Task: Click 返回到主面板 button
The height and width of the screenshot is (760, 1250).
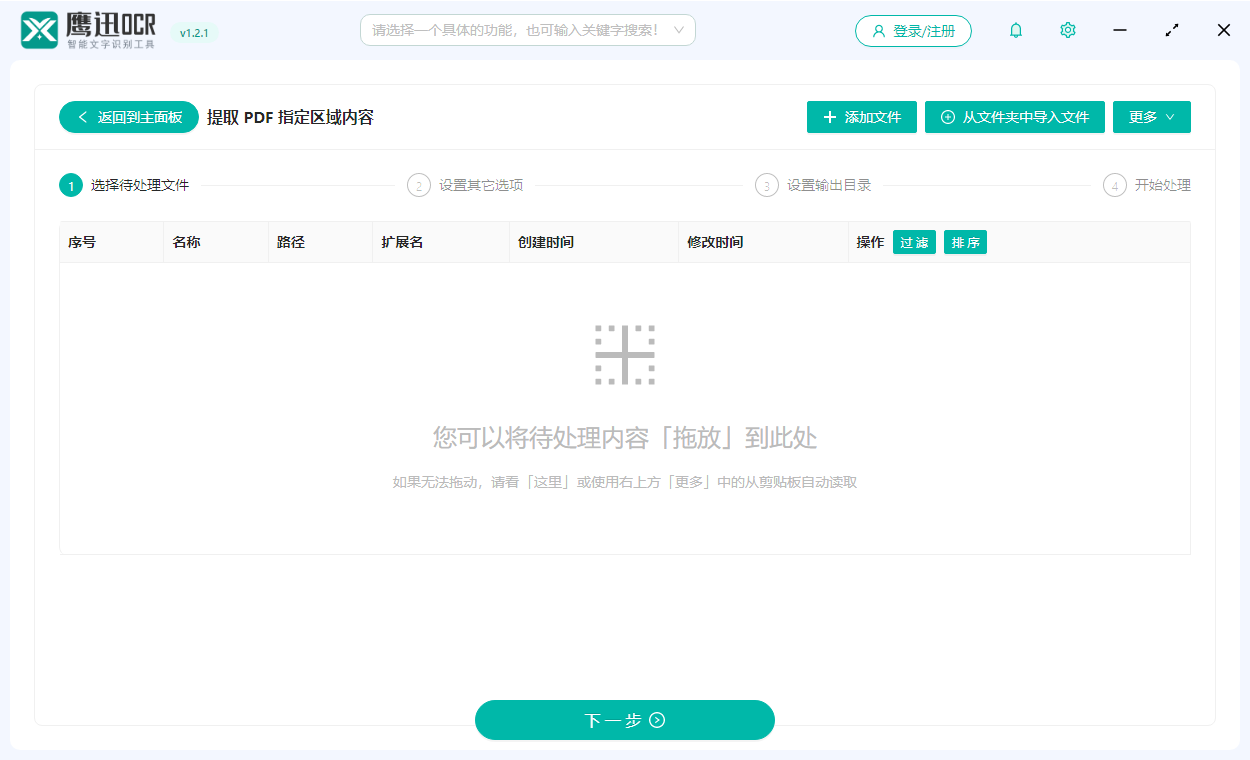Action: [x=129, y=117]
